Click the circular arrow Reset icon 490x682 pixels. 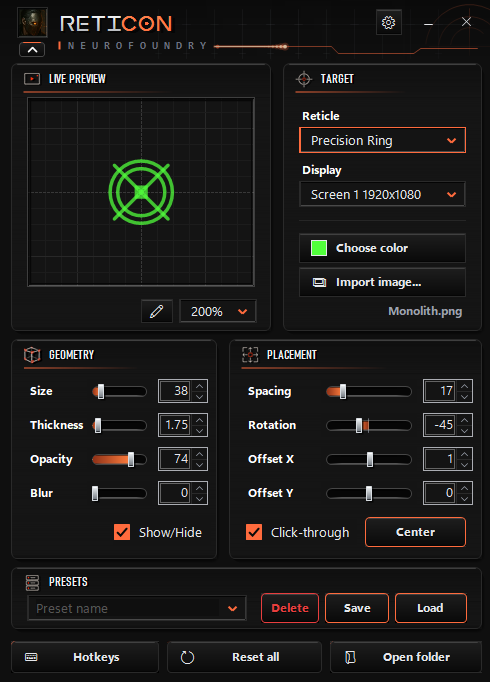187,657
